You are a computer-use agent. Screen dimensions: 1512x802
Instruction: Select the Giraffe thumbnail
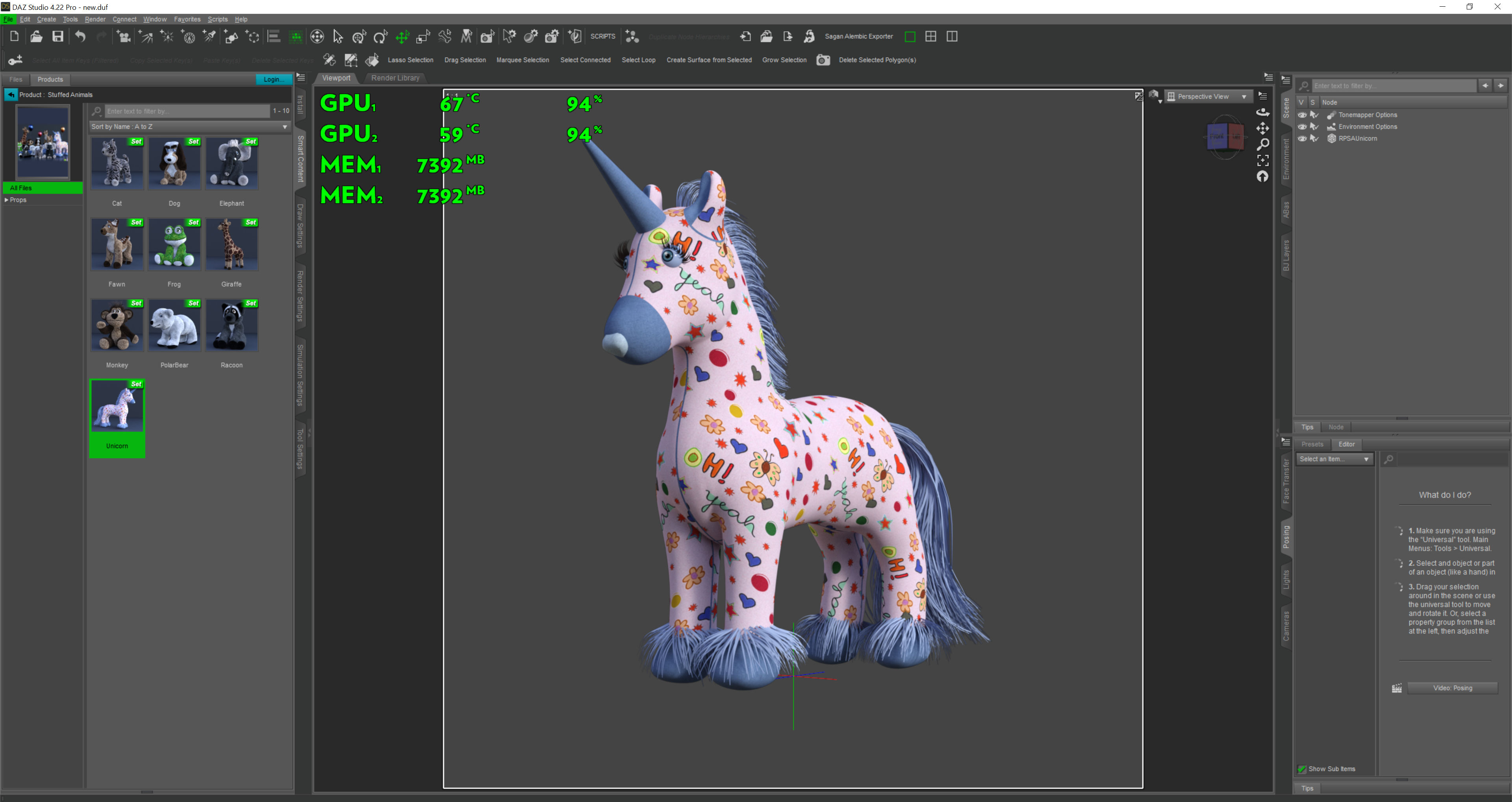pyautogui.click(x=231, y=245)
